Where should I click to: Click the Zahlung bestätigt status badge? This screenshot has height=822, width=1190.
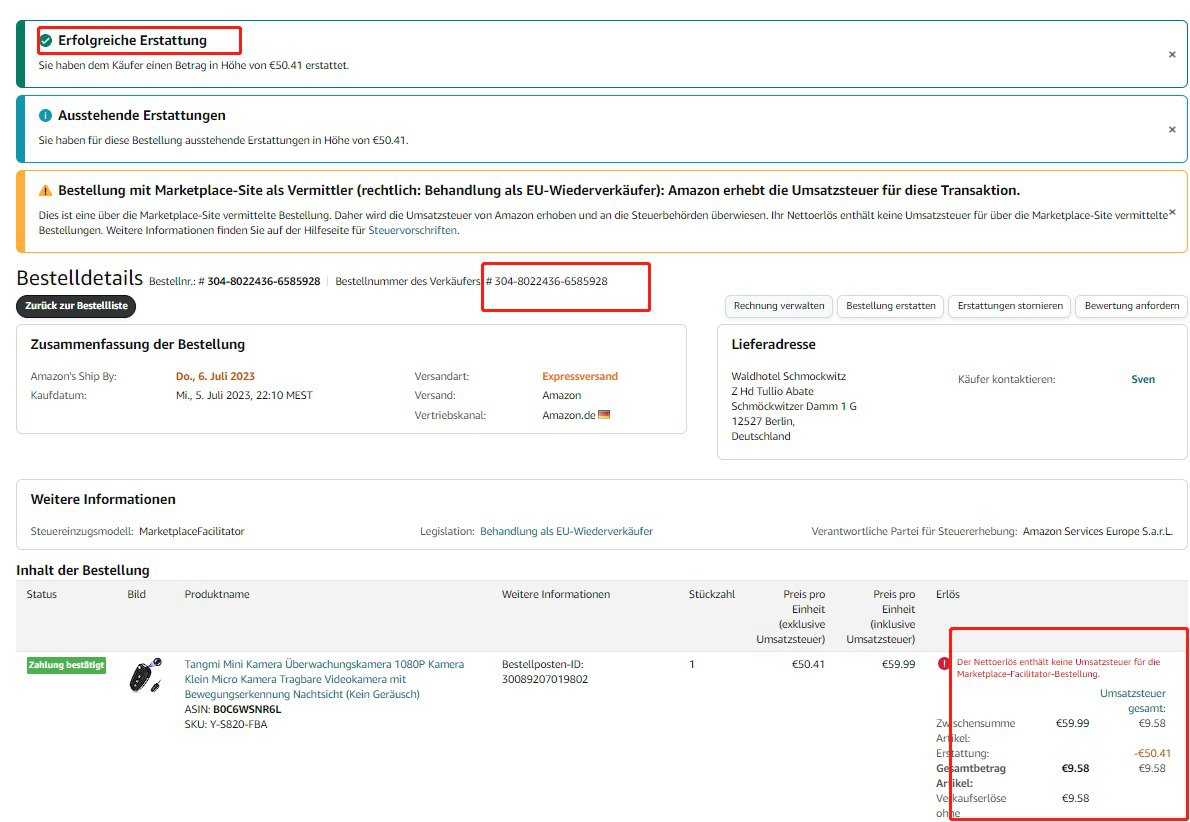tap(66, 665)
